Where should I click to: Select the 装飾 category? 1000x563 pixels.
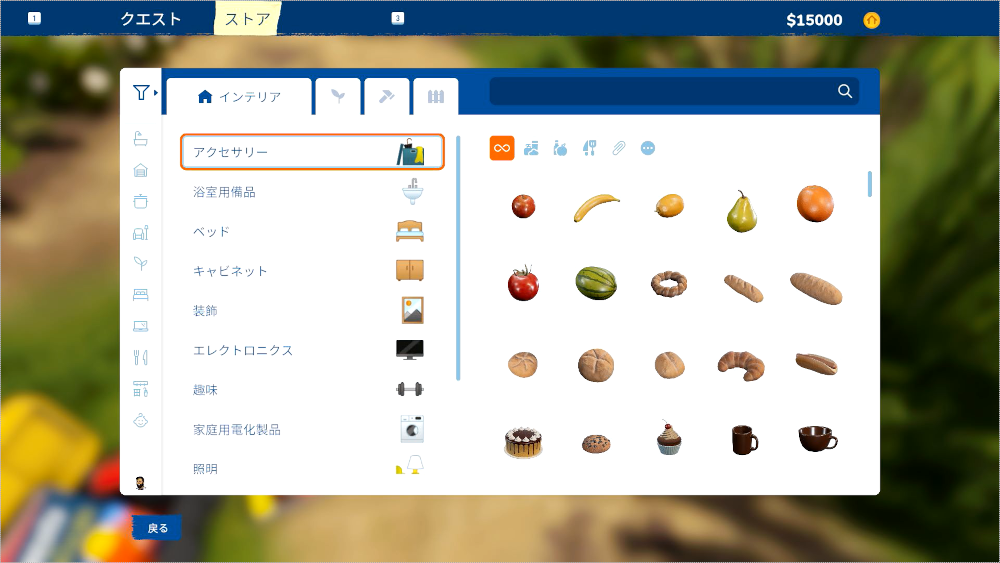click(x=312, y=311)
